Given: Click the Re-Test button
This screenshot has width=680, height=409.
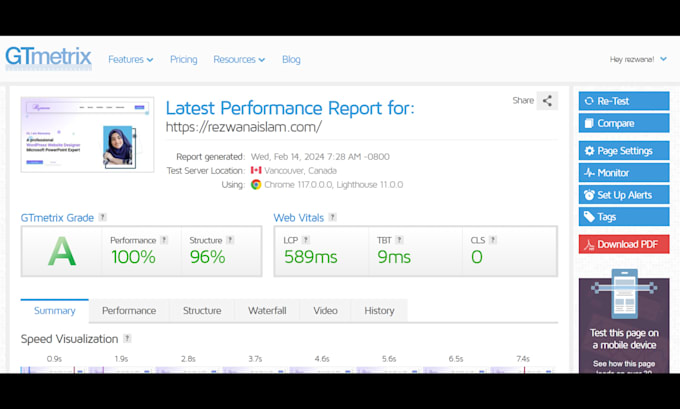Looking at the screenshot, I should (x=624, y=101).
